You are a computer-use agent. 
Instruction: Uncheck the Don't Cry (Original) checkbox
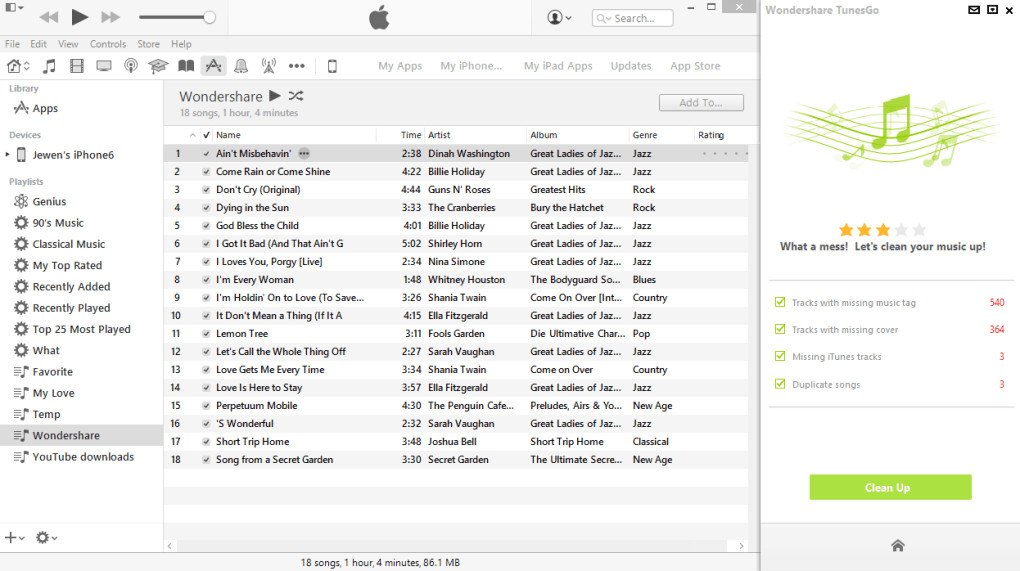pos(206,190)
